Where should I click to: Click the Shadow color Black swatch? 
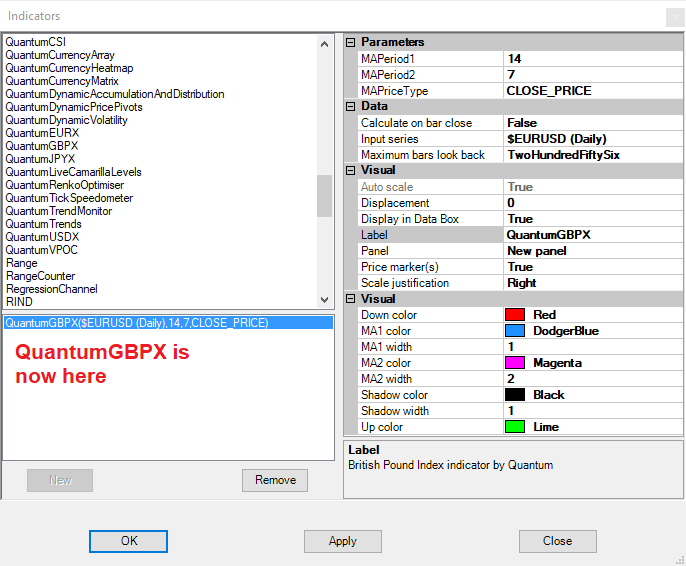[515, 395]
